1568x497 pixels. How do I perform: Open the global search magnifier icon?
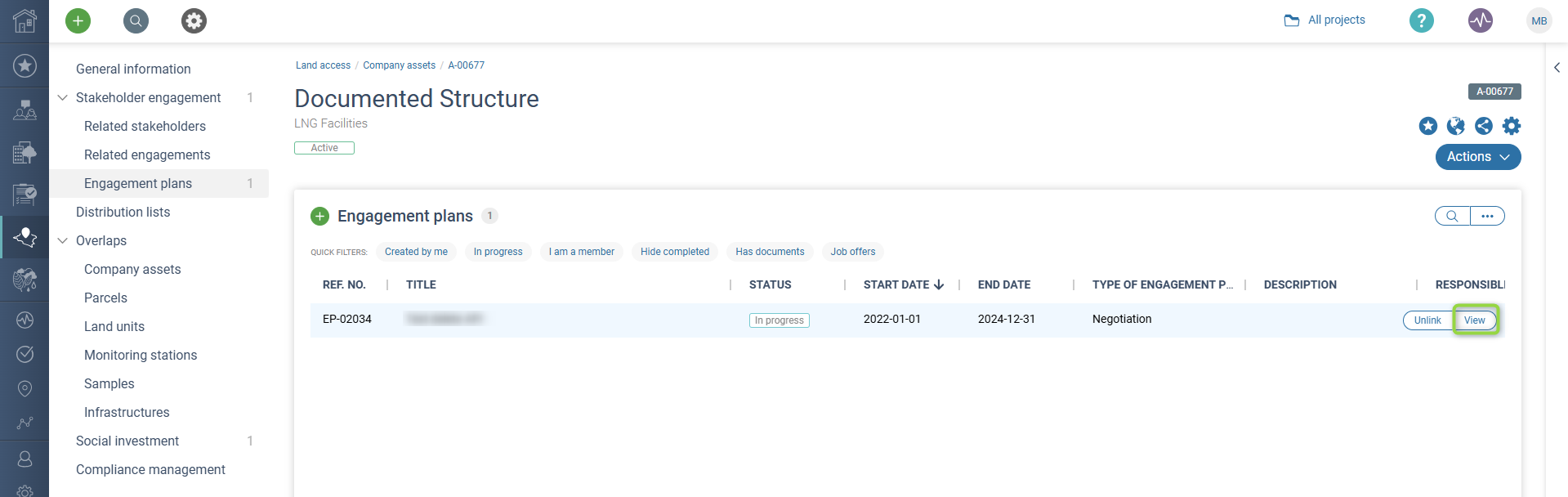click(136, 20)
